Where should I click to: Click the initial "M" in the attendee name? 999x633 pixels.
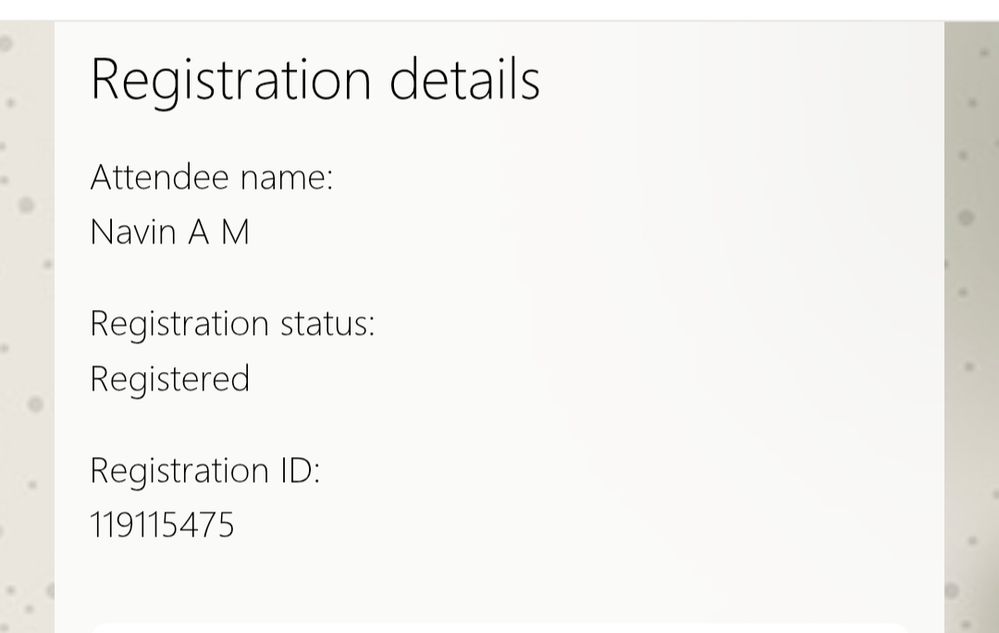234,232
